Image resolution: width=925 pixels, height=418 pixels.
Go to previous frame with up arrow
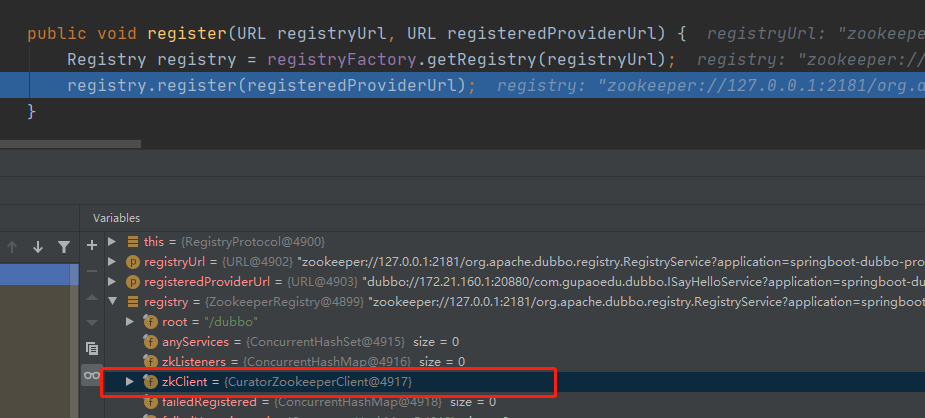(x=12, y=247)
